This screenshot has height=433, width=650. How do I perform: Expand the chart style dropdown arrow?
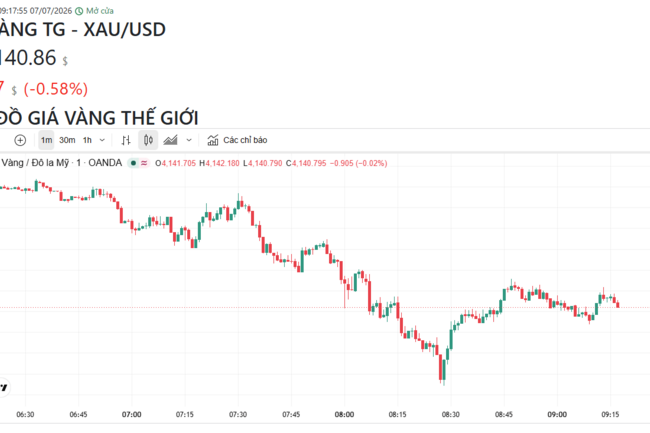(x=189, y=140)
